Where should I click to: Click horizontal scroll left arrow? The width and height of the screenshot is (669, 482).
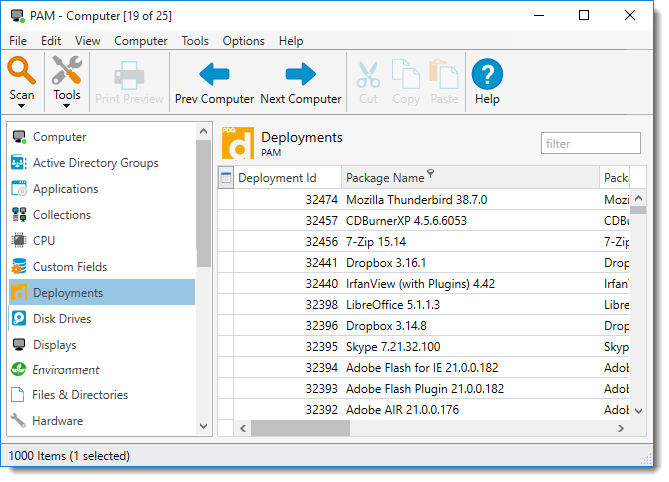(243, 428)
